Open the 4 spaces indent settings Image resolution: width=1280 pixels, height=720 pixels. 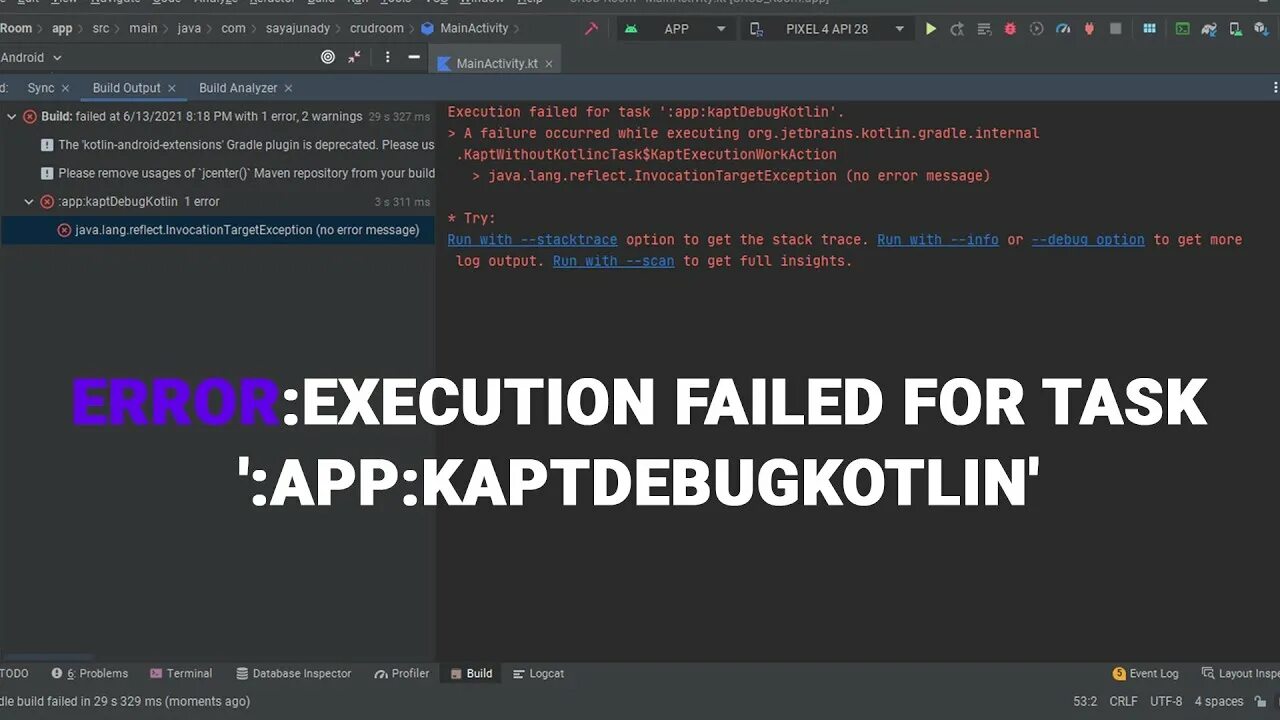pos(1219,702)
